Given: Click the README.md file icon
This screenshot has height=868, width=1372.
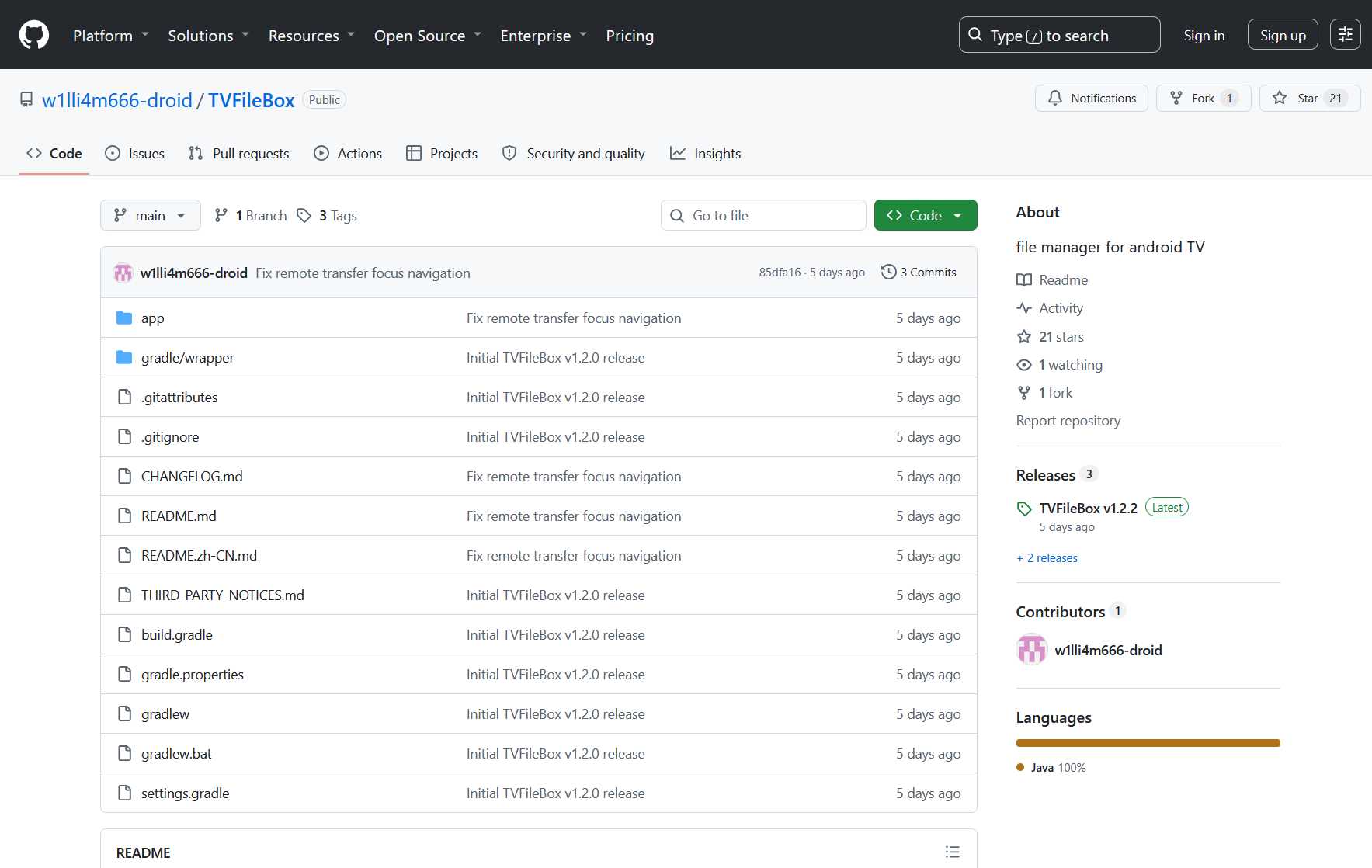Looking at the screenshot, I should [x=124, y=516].
